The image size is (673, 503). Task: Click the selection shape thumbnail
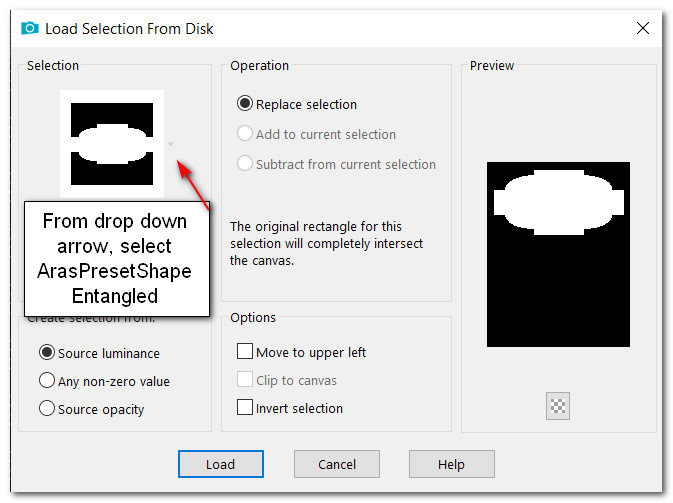[111, 143]
